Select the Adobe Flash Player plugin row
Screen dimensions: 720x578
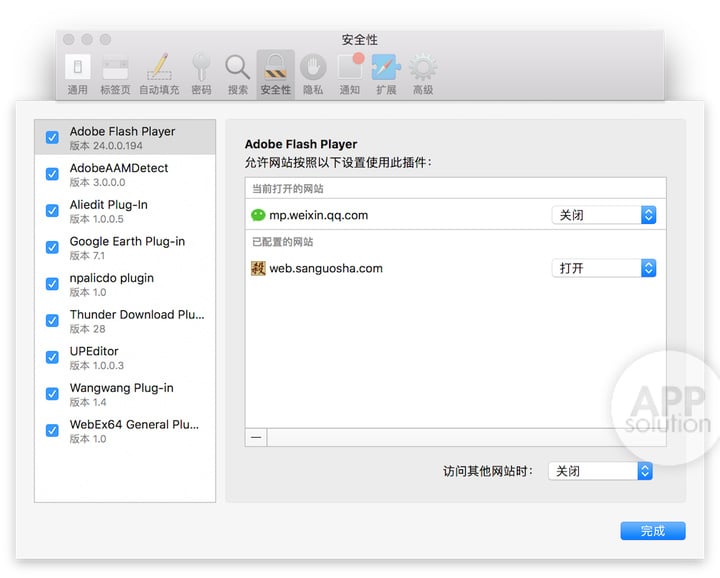tap(125, 137)
